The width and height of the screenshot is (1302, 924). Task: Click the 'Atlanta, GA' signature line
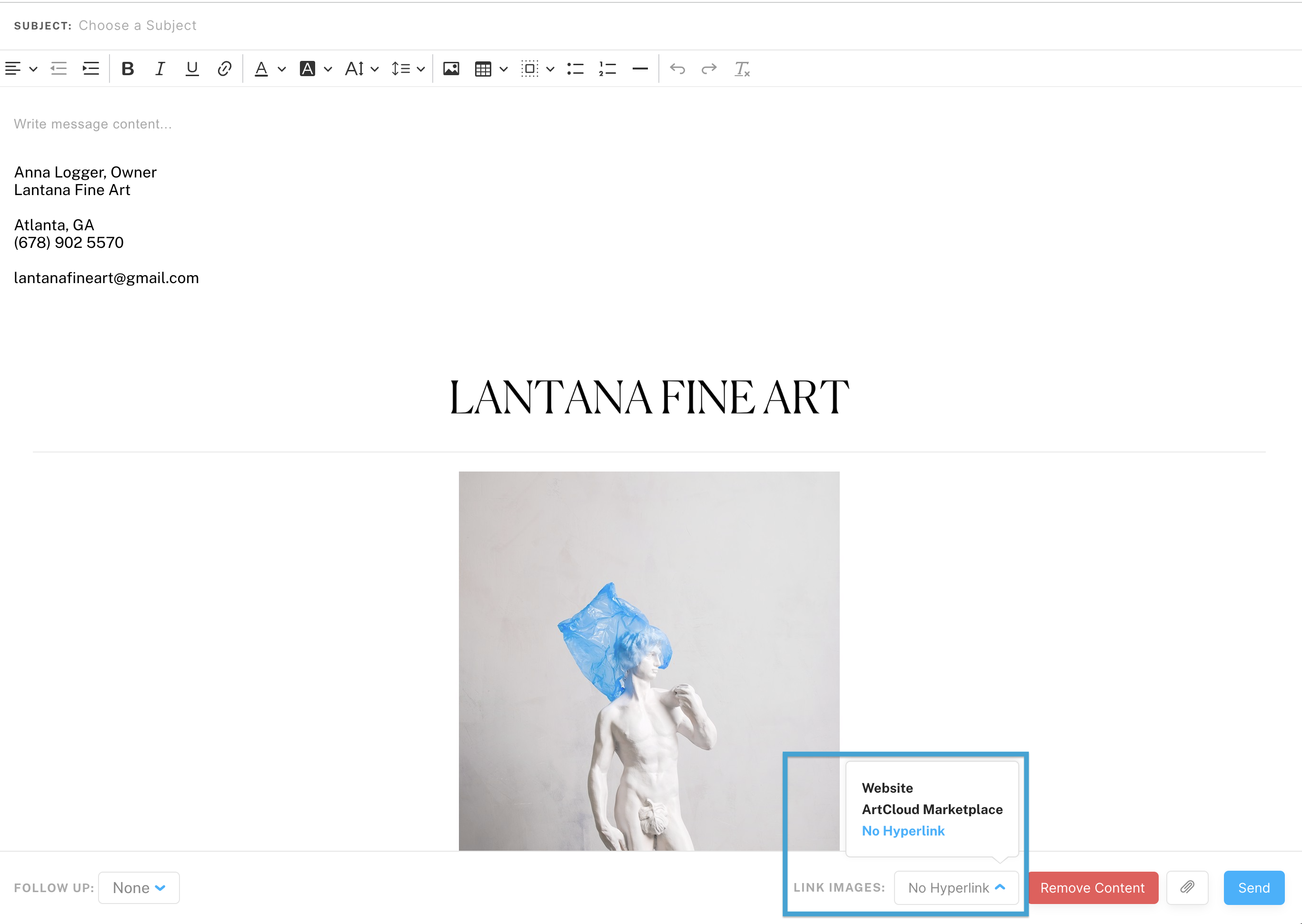pos(54,226)
